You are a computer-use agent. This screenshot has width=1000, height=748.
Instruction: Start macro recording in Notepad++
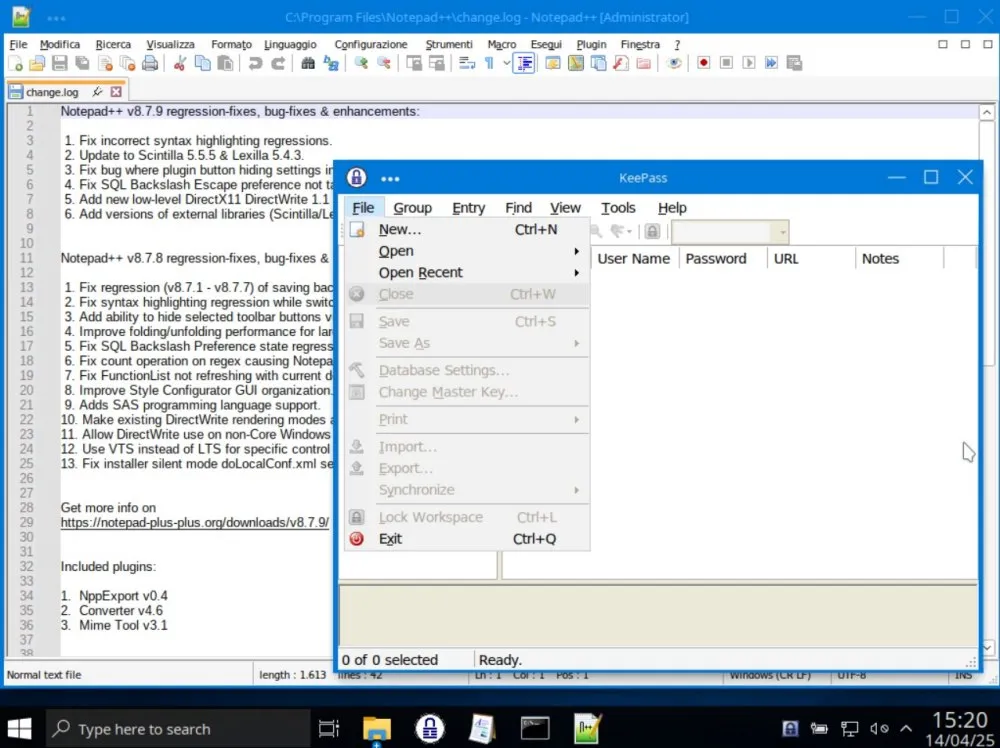(x=703, y=63)
